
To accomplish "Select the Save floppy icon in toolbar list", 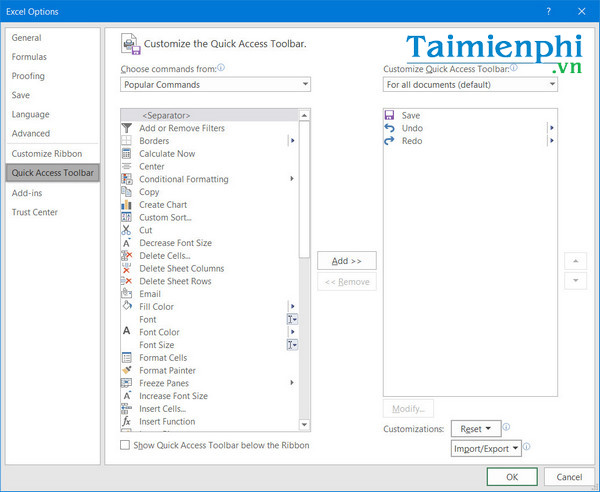I will tap(390, 115).
